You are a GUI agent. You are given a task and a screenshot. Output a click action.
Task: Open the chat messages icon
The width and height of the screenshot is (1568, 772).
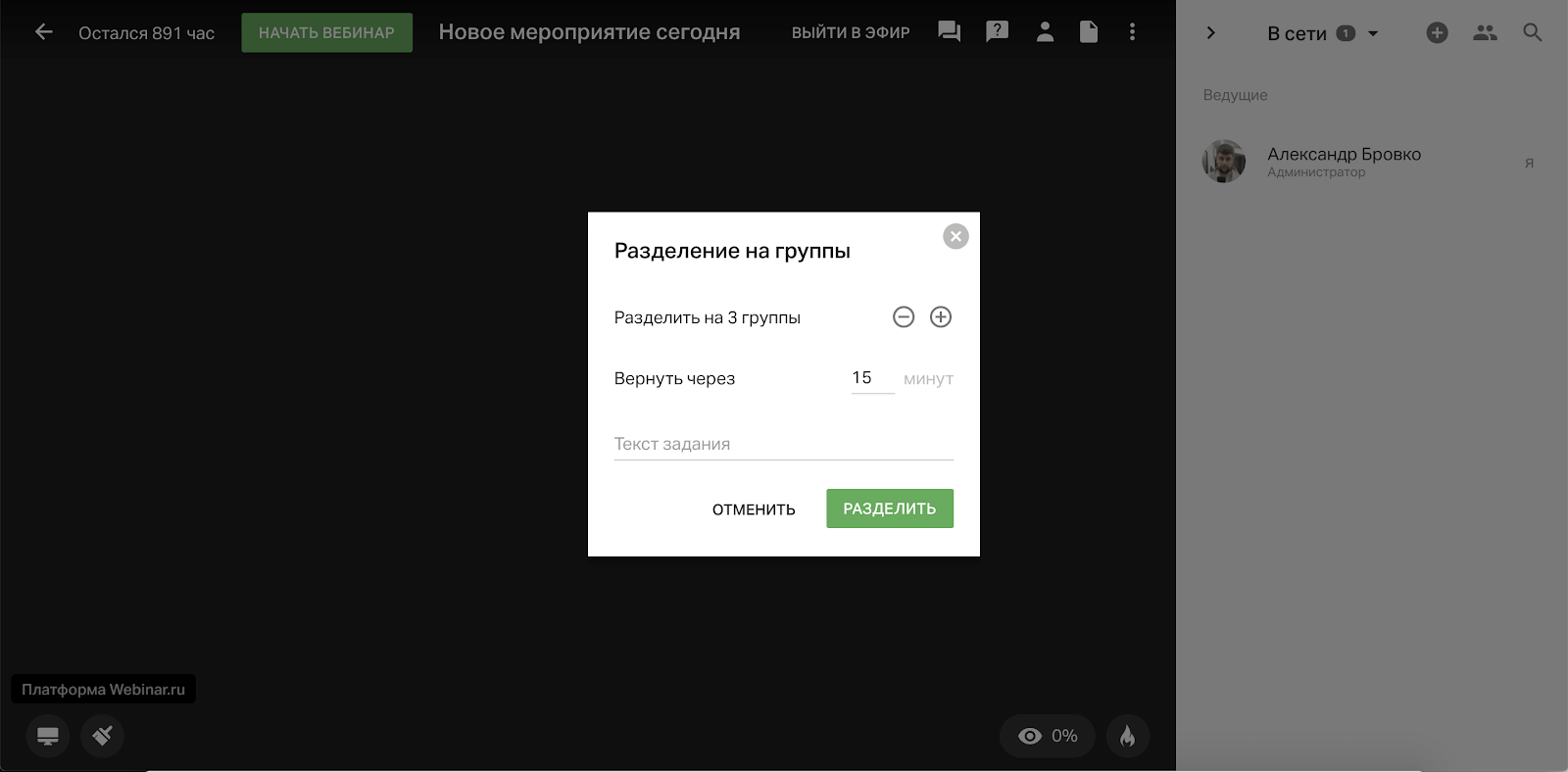point(949,32)
